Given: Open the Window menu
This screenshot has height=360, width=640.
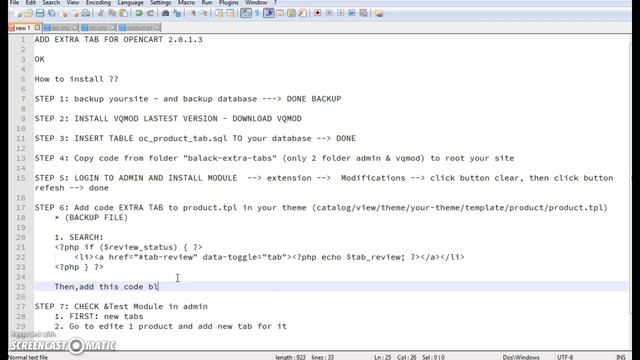Looking at the screenshot, I should click(x=256, y=2).
